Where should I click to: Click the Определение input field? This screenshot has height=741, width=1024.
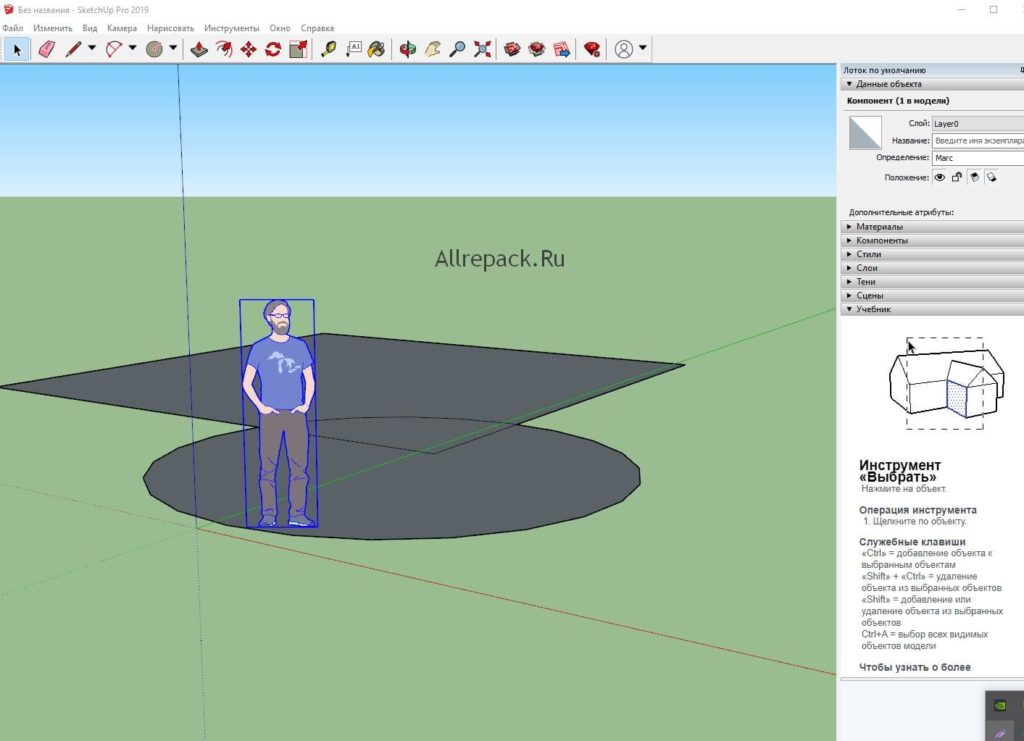click(977, 158)
